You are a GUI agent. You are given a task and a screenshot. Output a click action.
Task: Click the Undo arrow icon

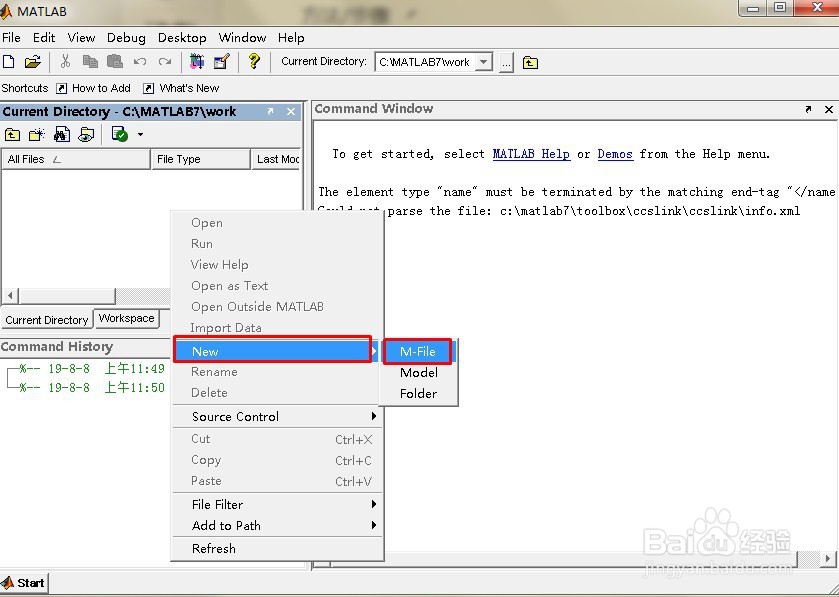140,62
